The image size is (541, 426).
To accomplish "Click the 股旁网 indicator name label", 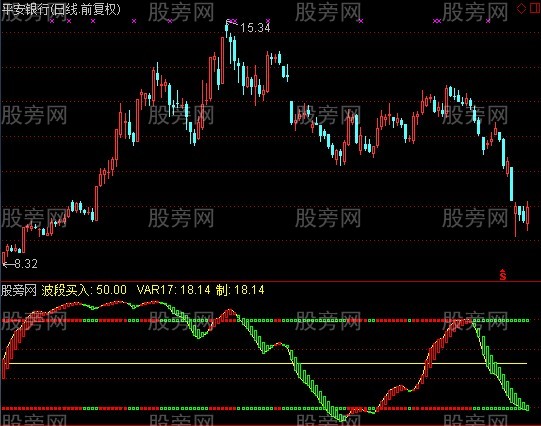I will 19,290.
